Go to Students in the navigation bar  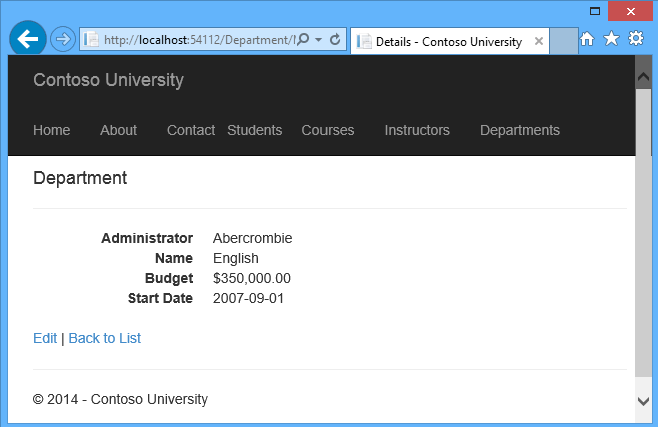click(x=254, y=130)
